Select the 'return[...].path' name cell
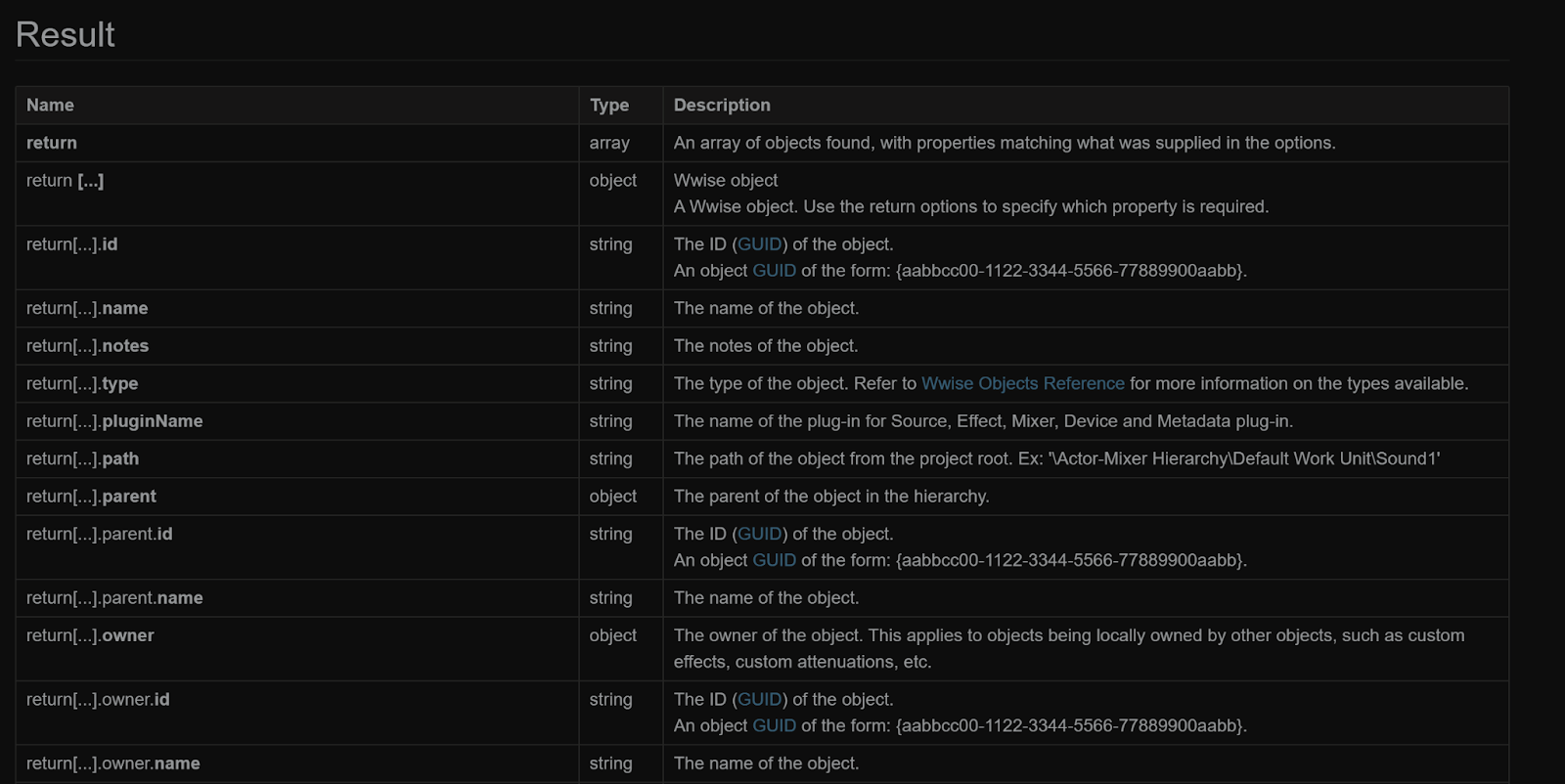The width and height of the screenshot is (1565, 784). 297,459
